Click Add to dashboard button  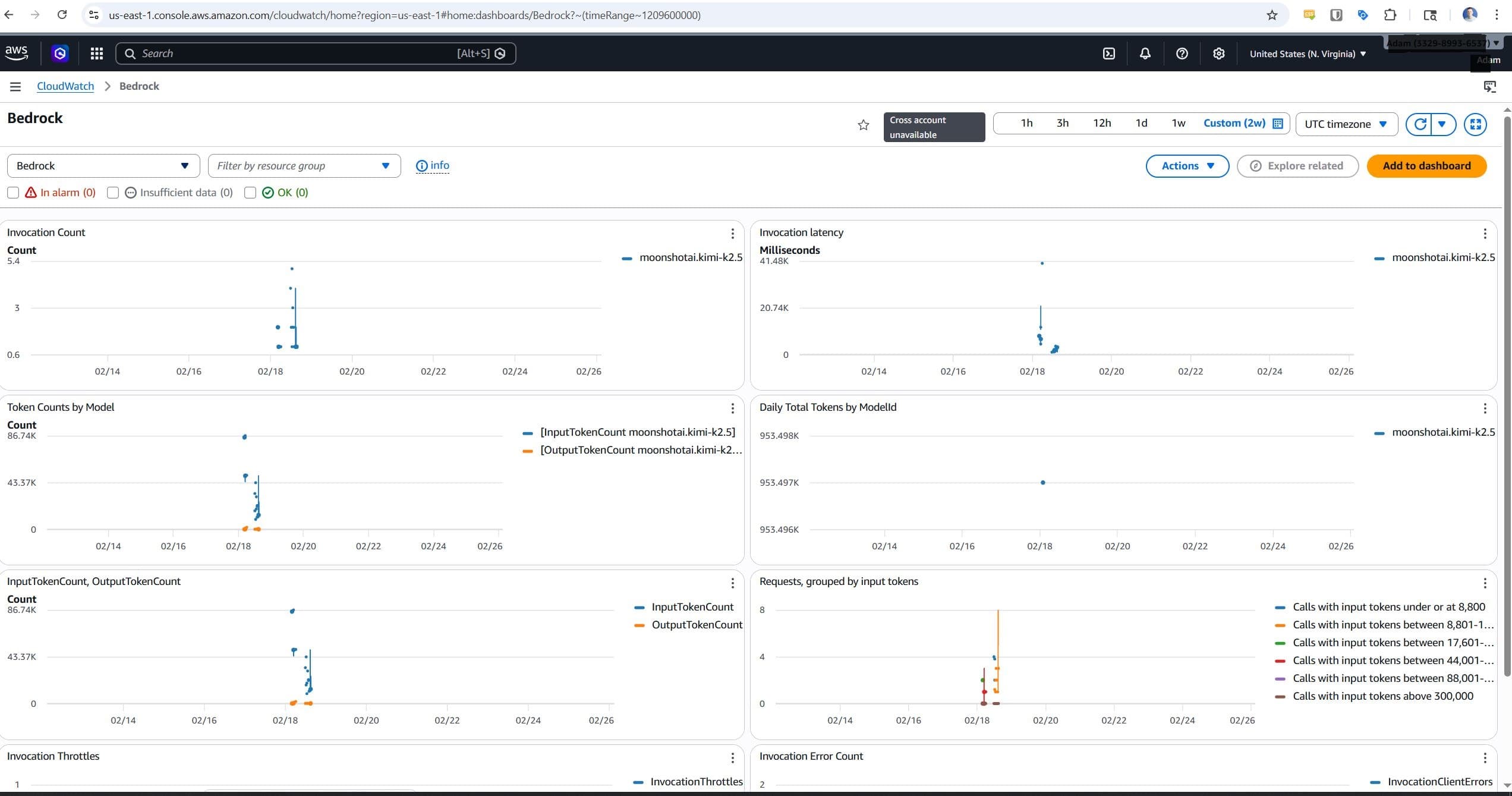point(1426,166)
